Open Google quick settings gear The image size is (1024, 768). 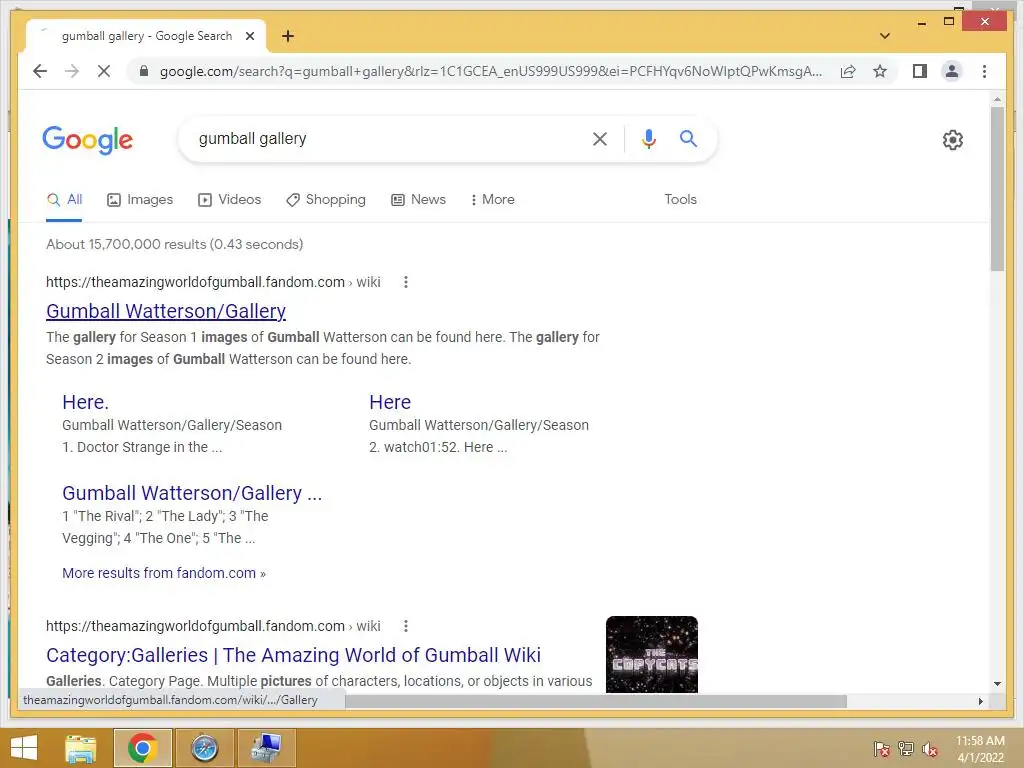(953, 140)
